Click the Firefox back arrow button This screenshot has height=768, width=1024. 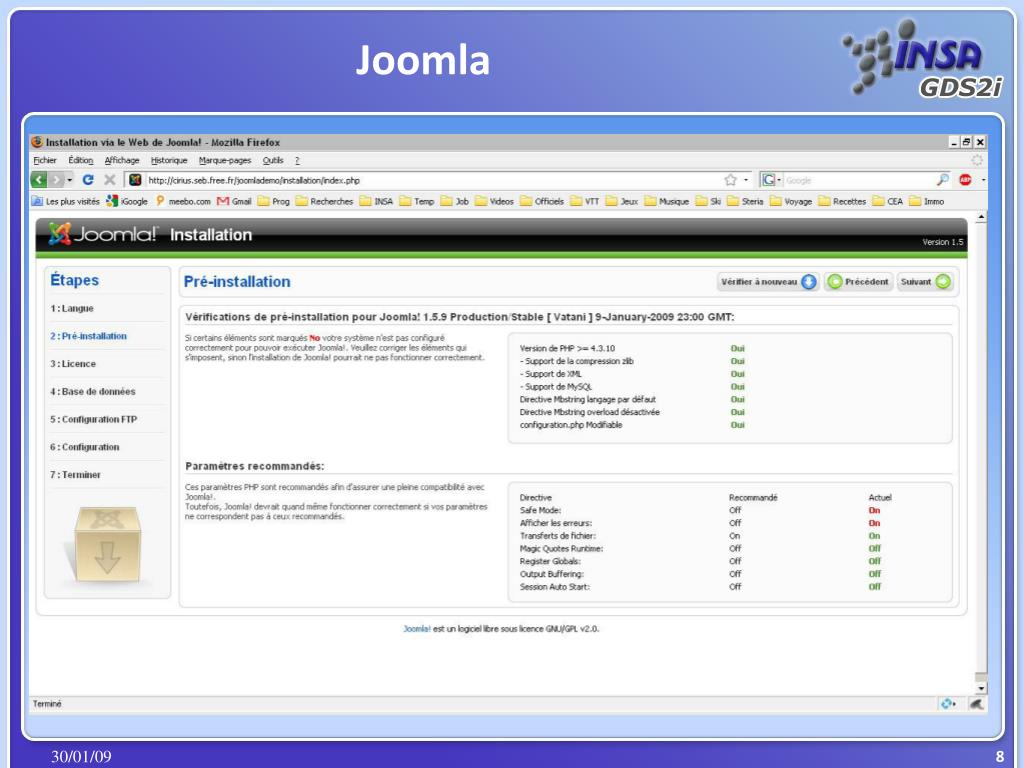tap(39, 180)
